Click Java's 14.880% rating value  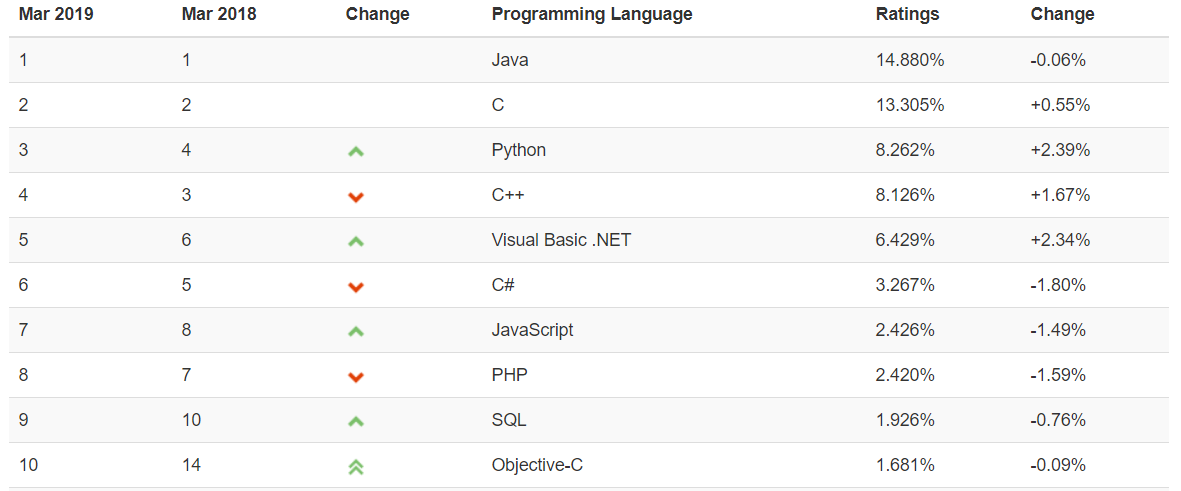910,60
